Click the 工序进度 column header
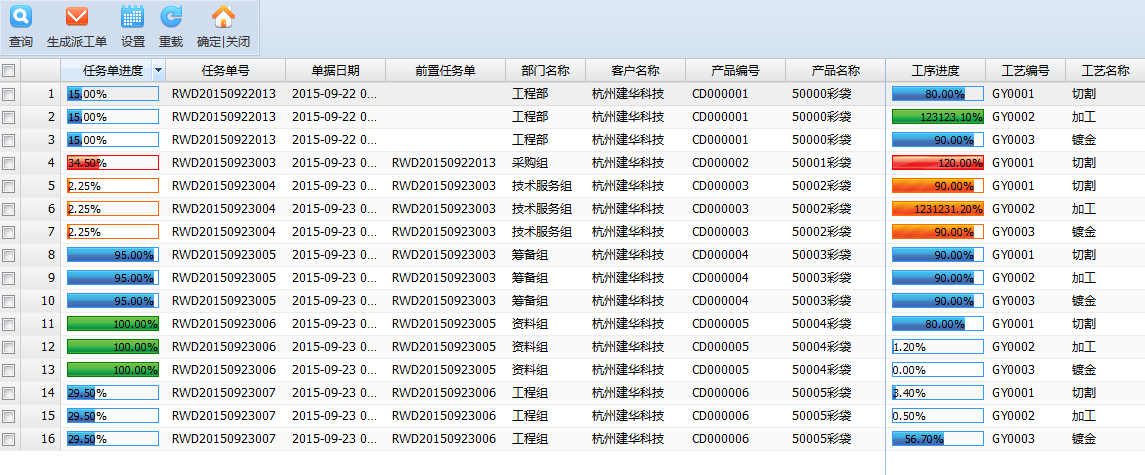 [935, 71]
